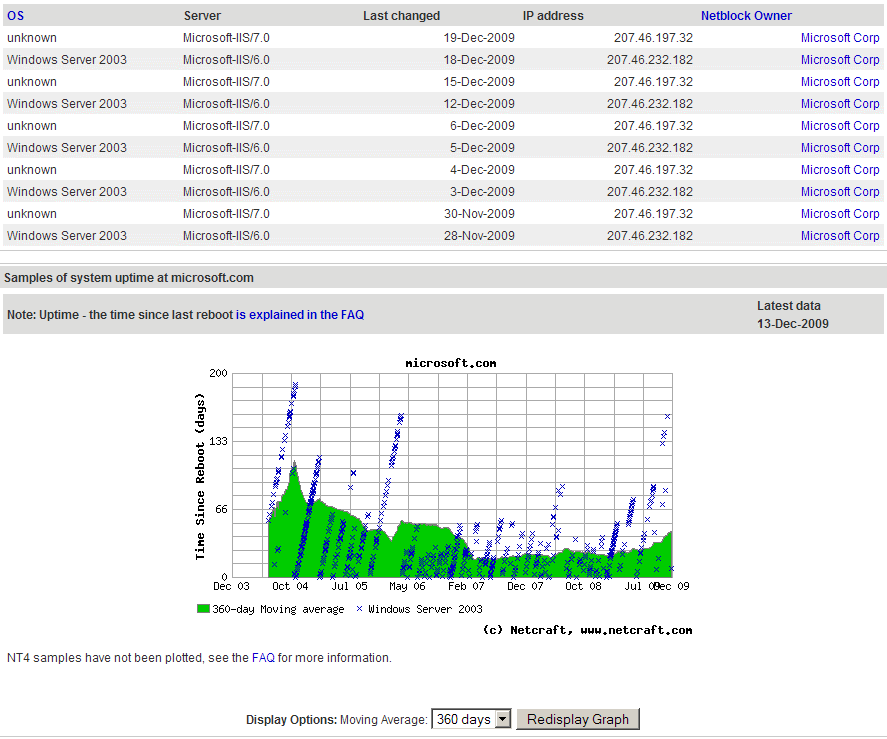887x739 pixels.
Task: Click the OS column header link
Action: [15, 16]
